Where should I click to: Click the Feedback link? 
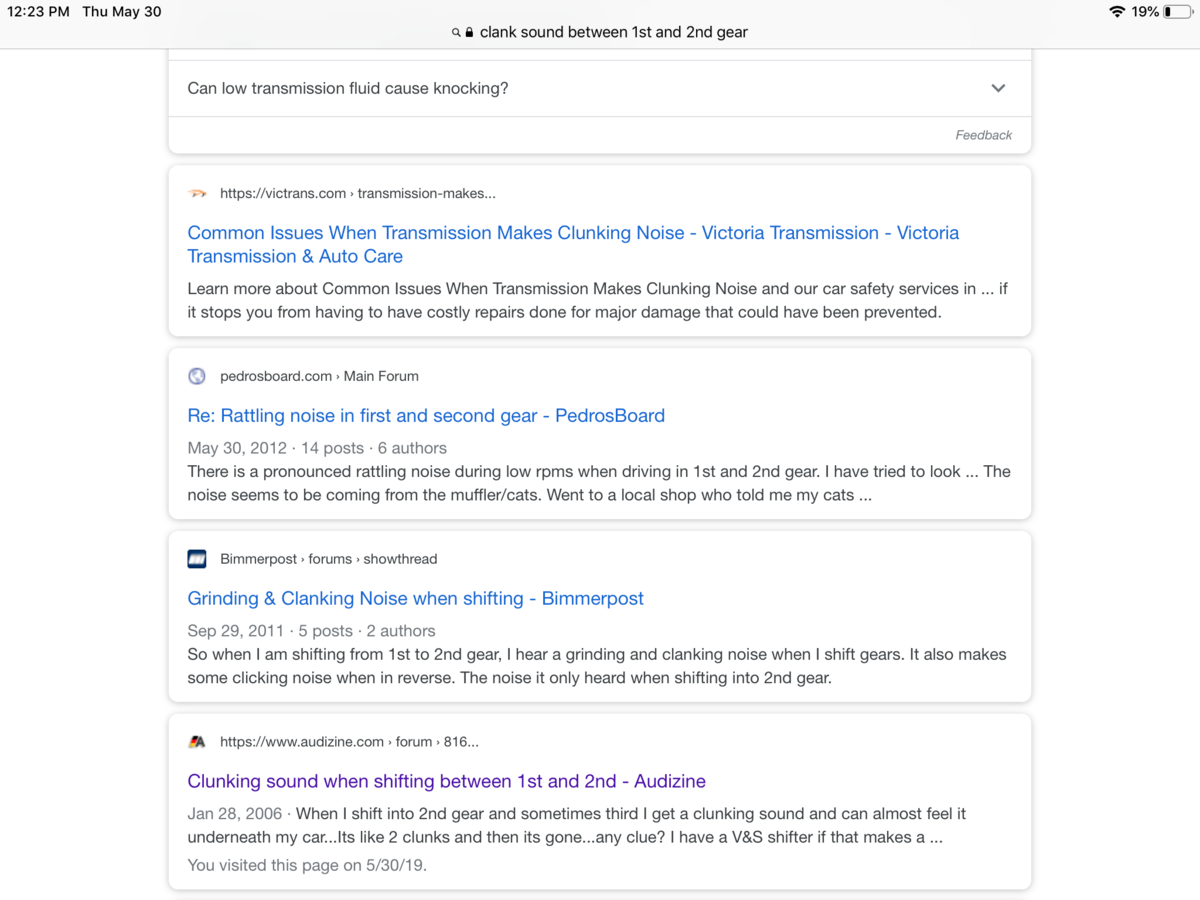[x=983, y=135]
